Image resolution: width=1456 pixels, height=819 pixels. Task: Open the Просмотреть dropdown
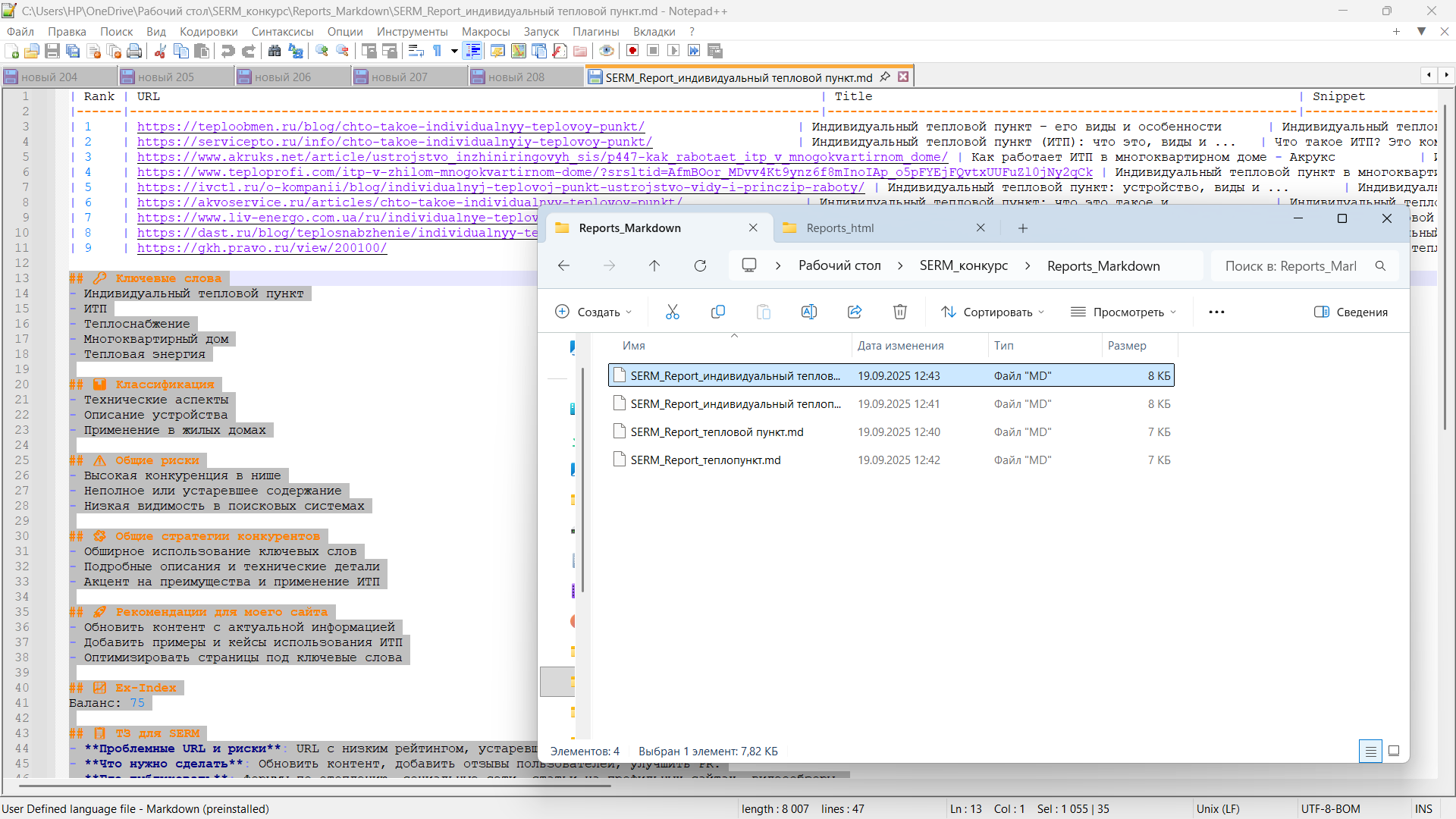coord(1123,312)
